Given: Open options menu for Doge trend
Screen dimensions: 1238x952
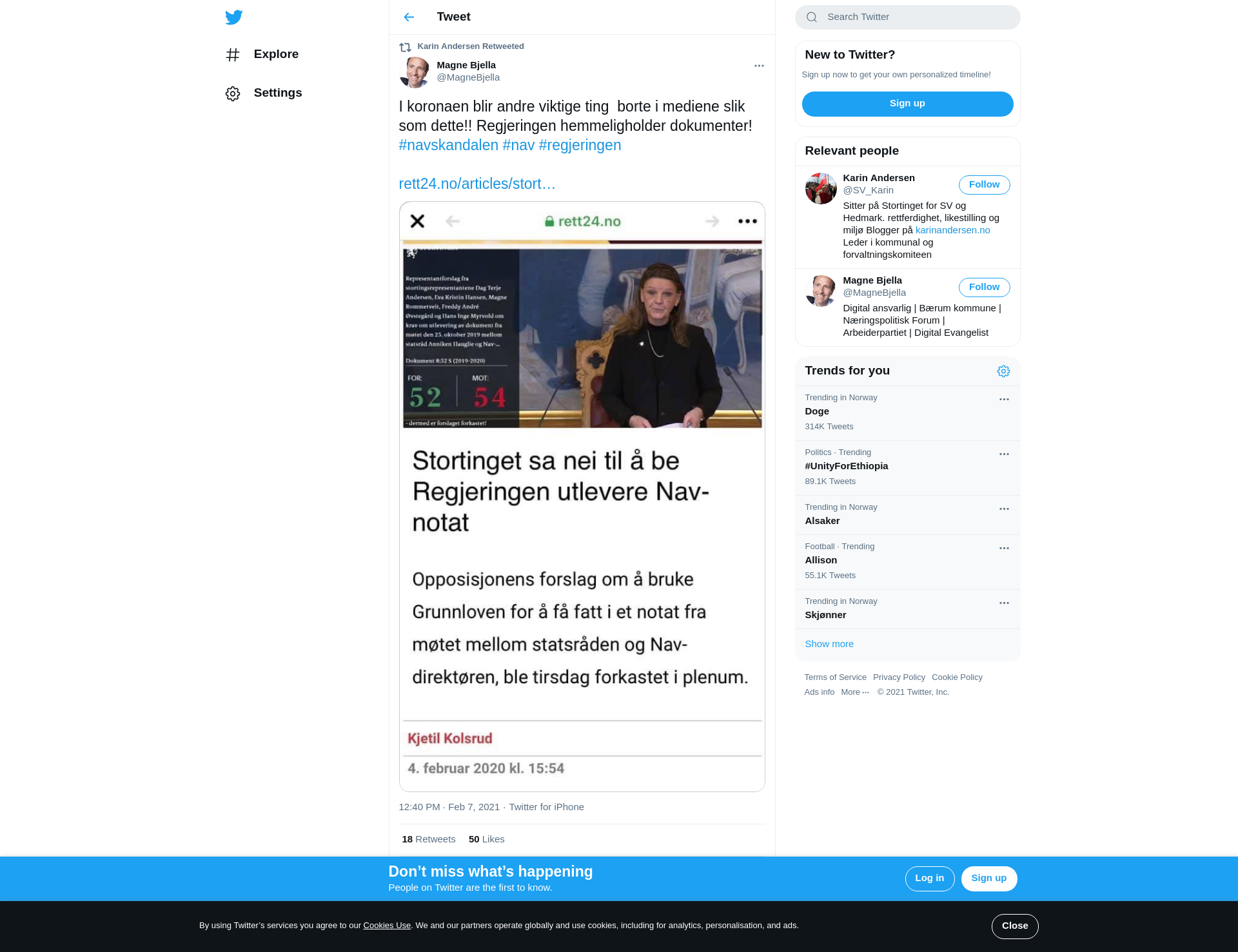Looking at the screenshot, I should click(x=1004, y=400).
